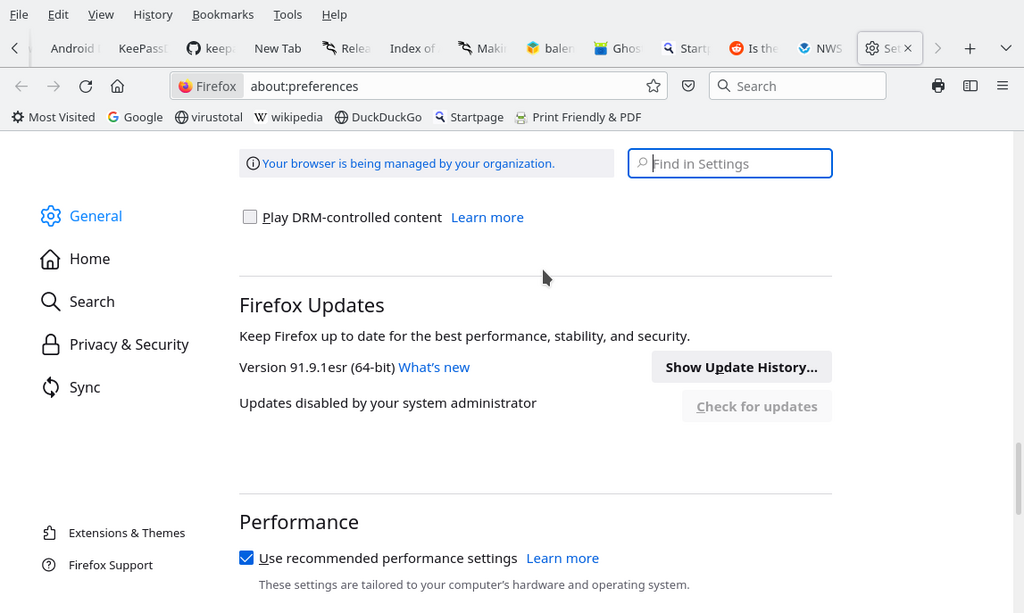The image size is (1024, 613).
Task: Open the Tools menu
Action: [x=287, y=14]
